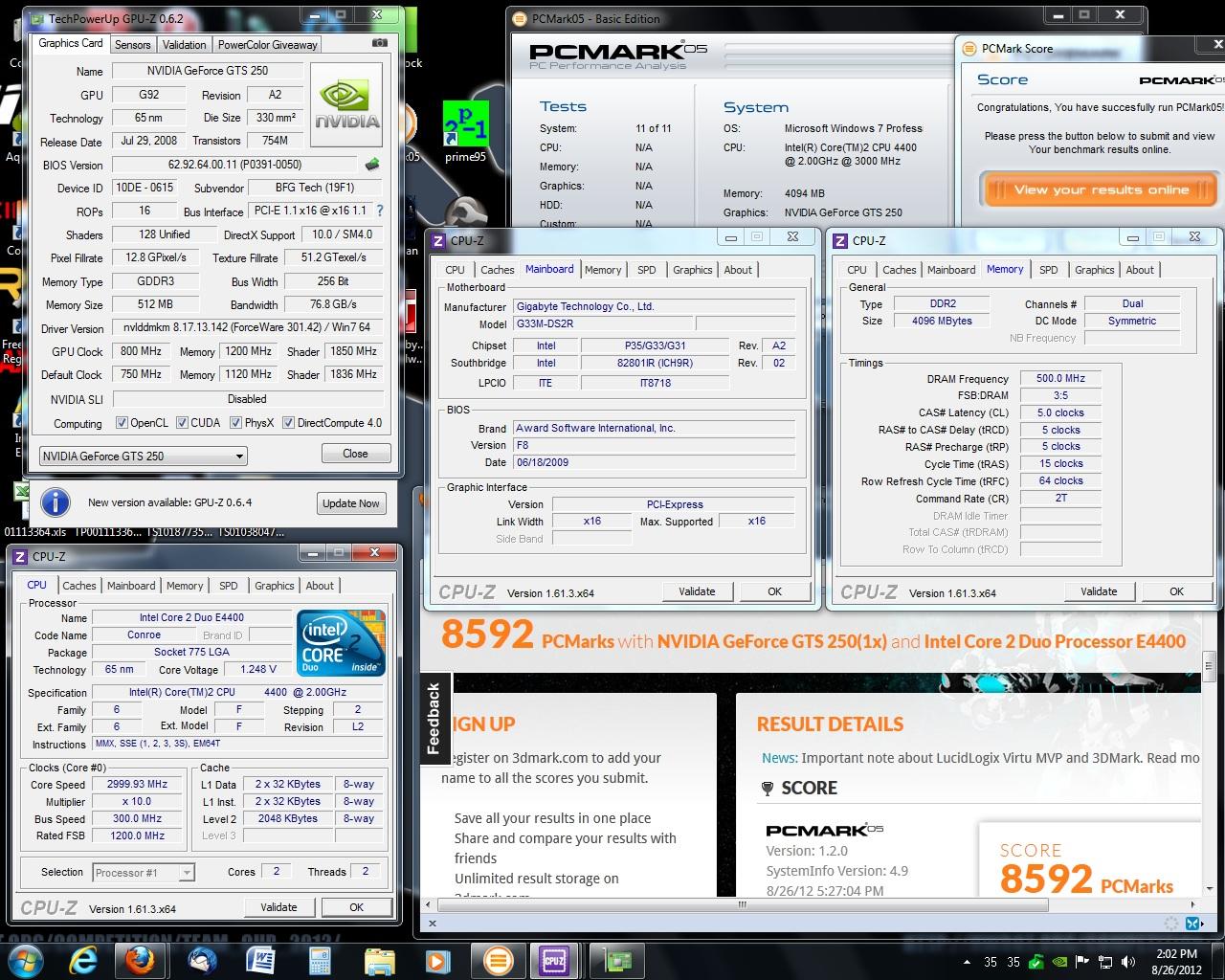Screen dimensions: 1225x980
Task: Toggle the DirectCompute 4.0 checkbox
Action: pos(288,423)
